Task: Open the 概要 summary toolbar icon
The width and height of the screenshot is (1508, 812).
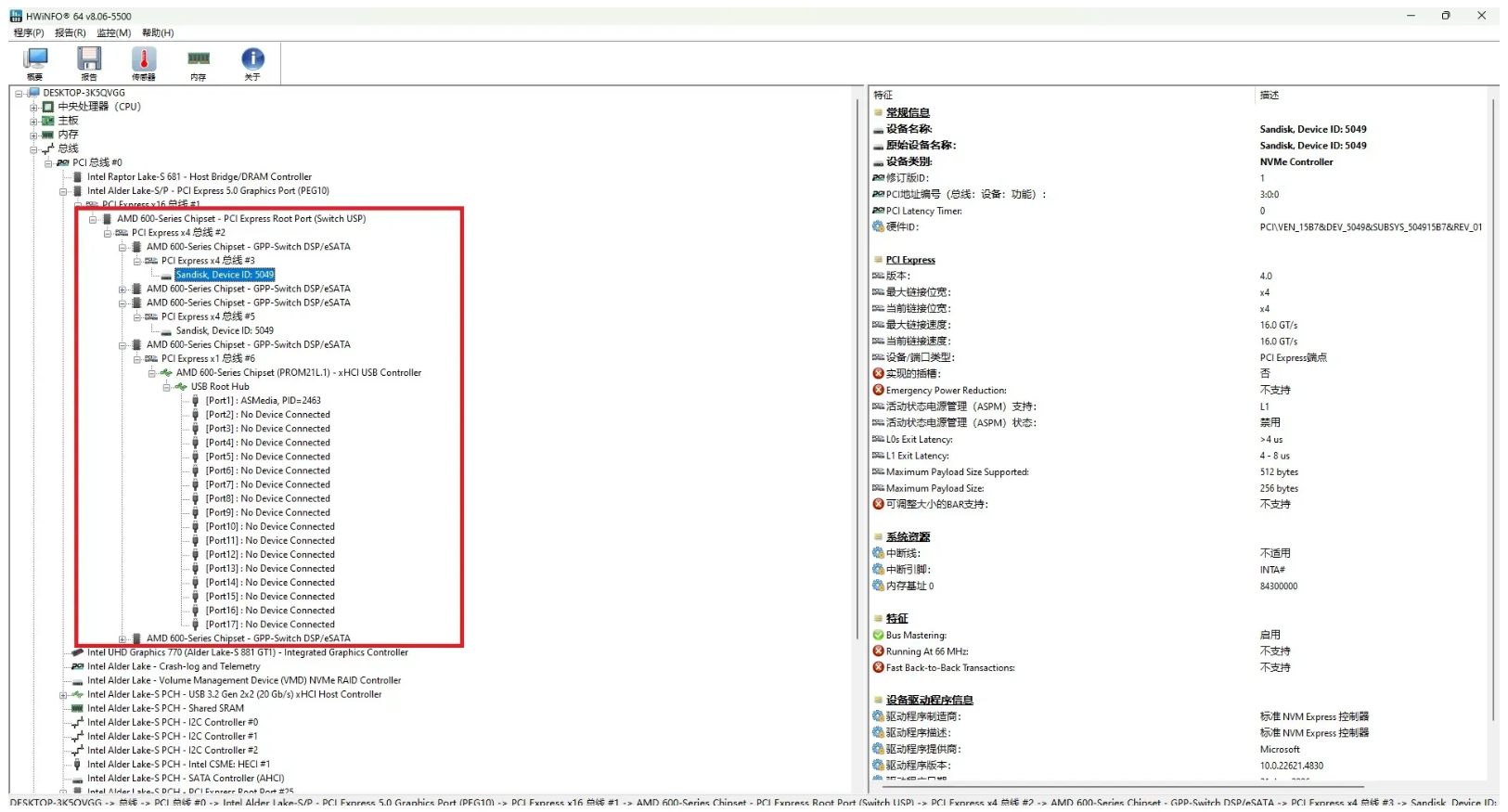Action: tap(35, 59)
